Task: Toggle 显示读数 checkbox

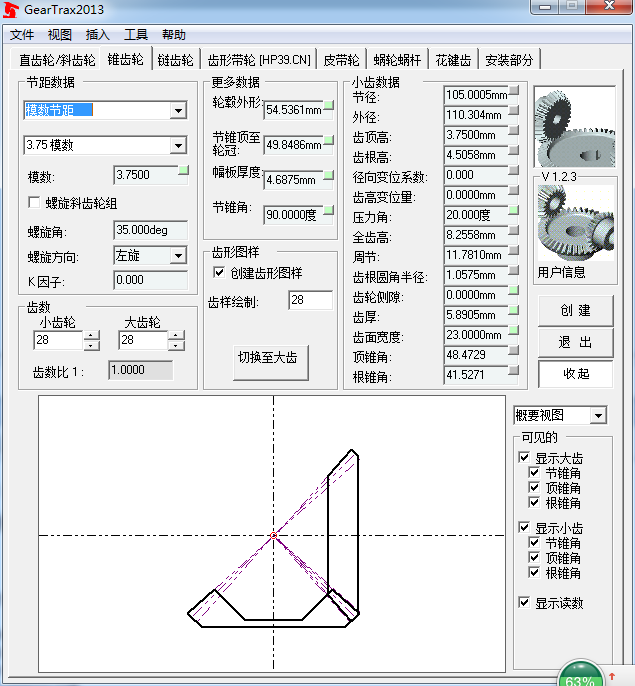Action: (x=524, y=602)
